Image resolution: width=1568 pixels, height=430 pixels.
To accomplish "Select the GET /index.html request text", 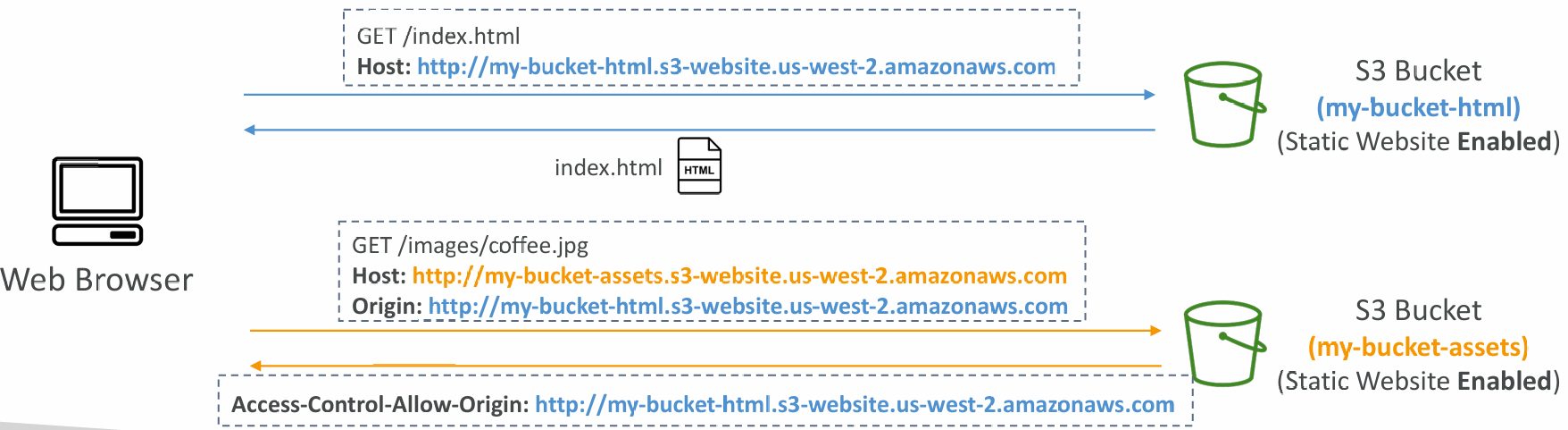I will click(x=438, y=37).
